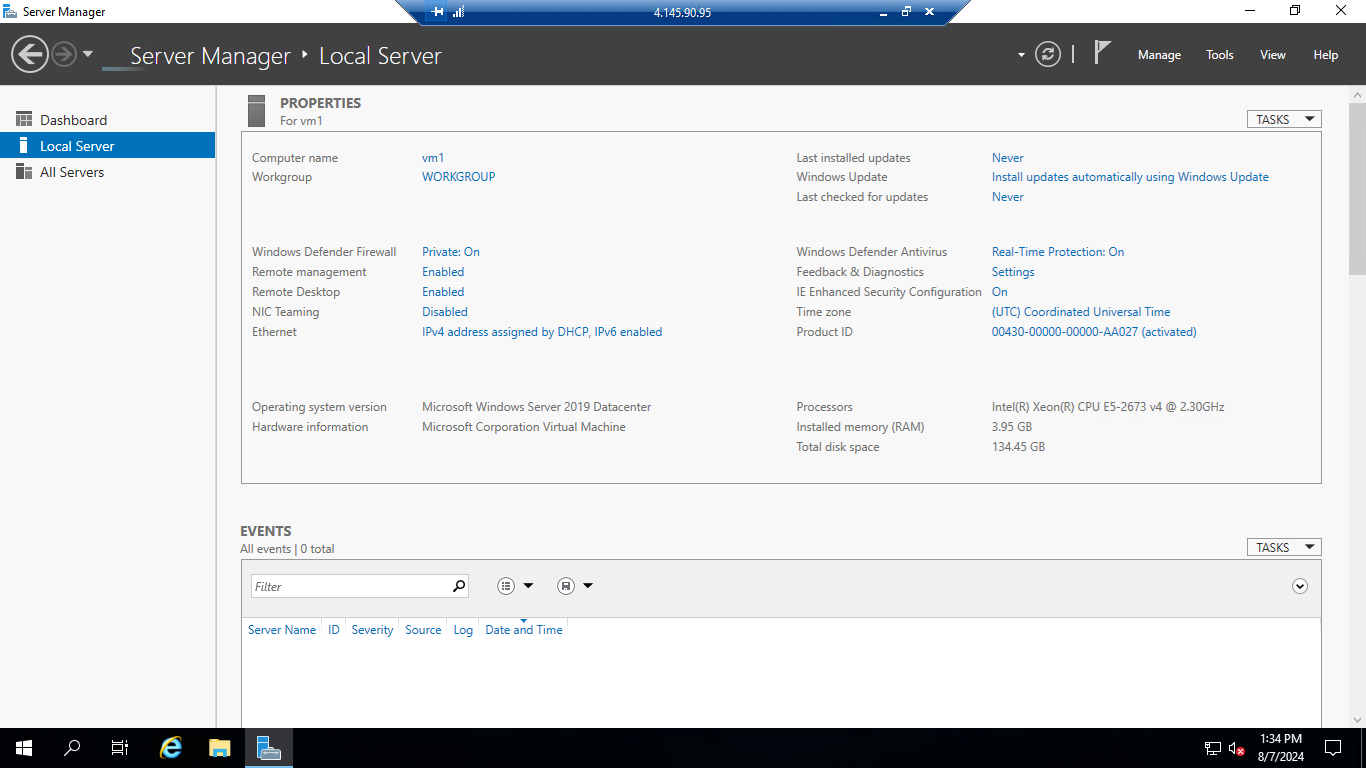Viewport: 1366px width, 768px height.
Task: Open Feedback & Diagnostics Settings link
Action: (x=1013, y=272)
